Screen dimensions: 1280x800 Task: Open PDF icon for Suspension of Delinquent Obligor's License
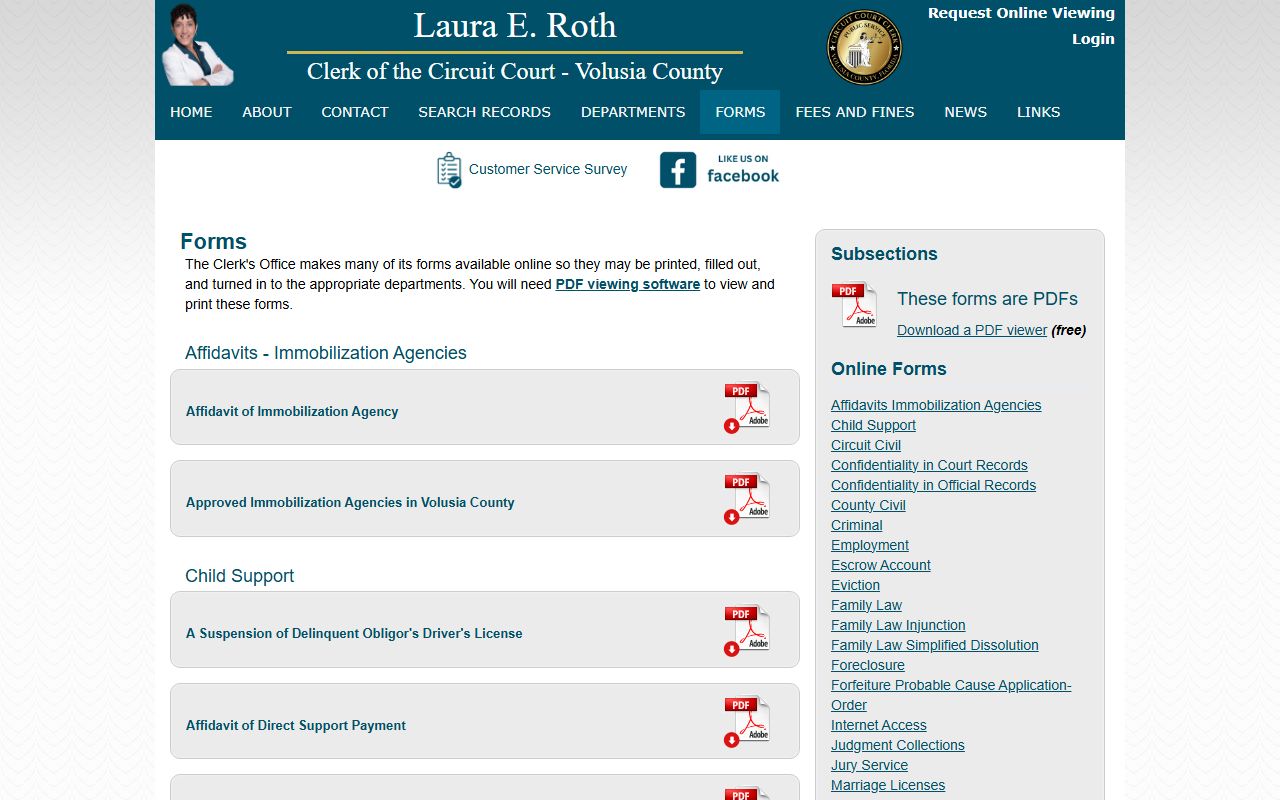(747, 630)
